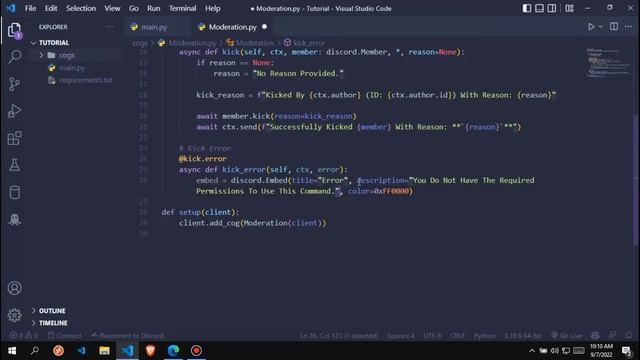Click the feedback icon in status bar

tap(612, 336)
